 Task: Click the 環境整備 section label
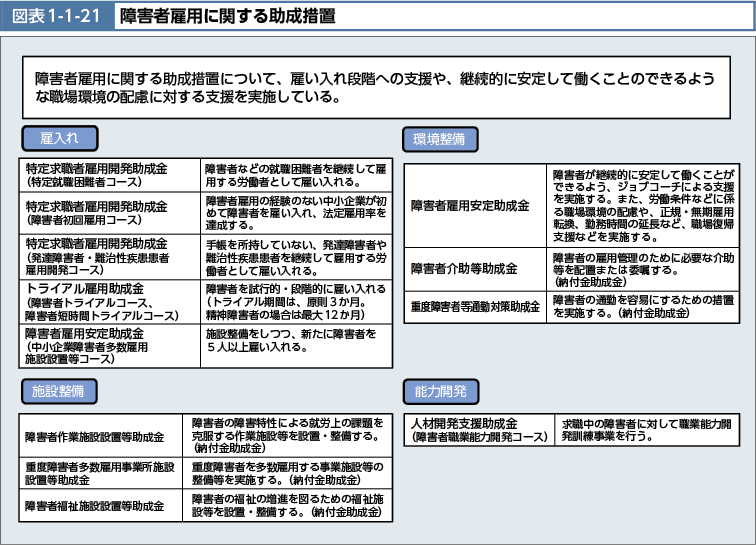(x=440, y=140)
